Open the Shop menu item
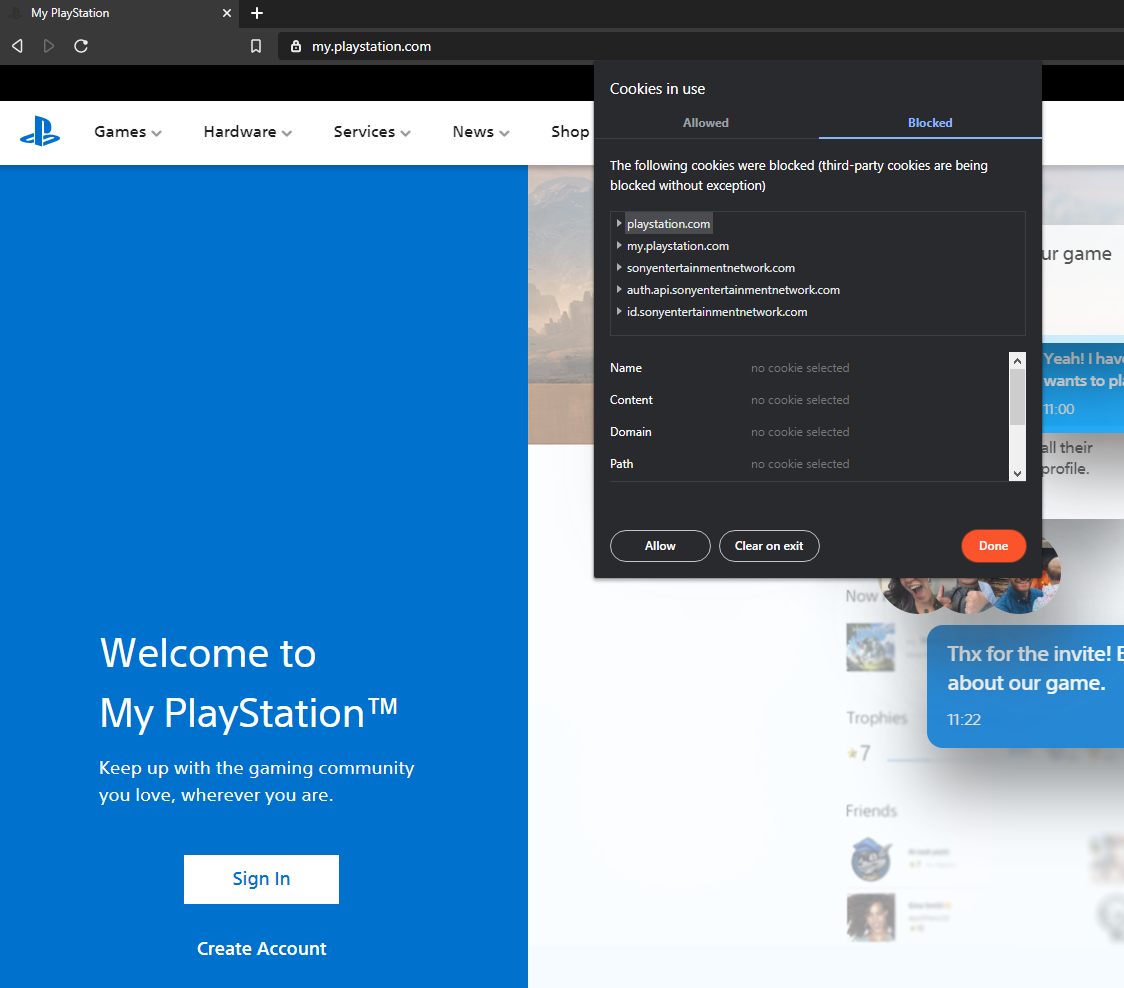This screenshot has width=1124, height=988. 570,132
